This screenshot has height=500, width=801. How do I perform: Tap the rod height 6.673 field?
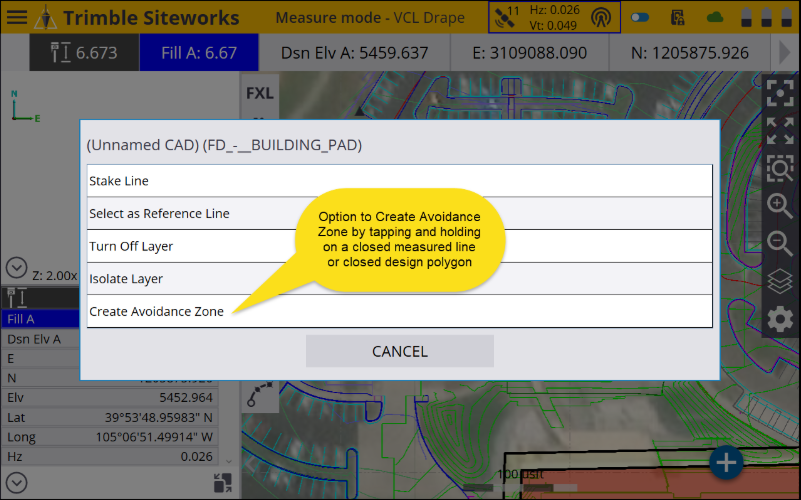84,53
